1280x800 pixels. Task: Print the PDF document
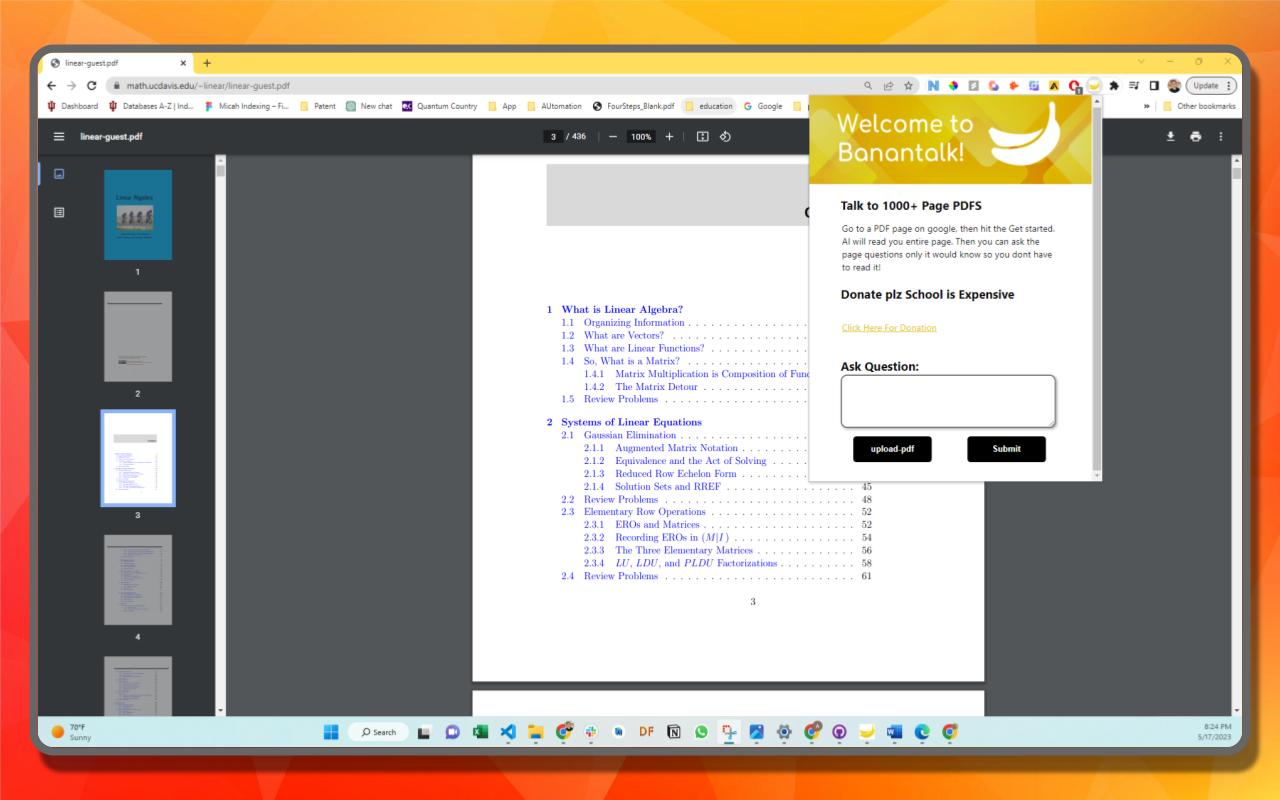coord(1195,137)
